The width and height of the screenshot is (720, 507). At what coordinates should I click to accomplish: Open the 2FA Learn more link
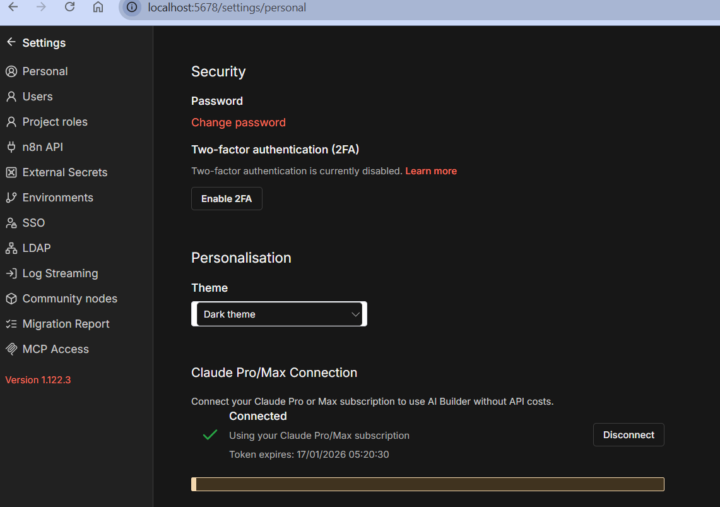[x=431, y=171]
